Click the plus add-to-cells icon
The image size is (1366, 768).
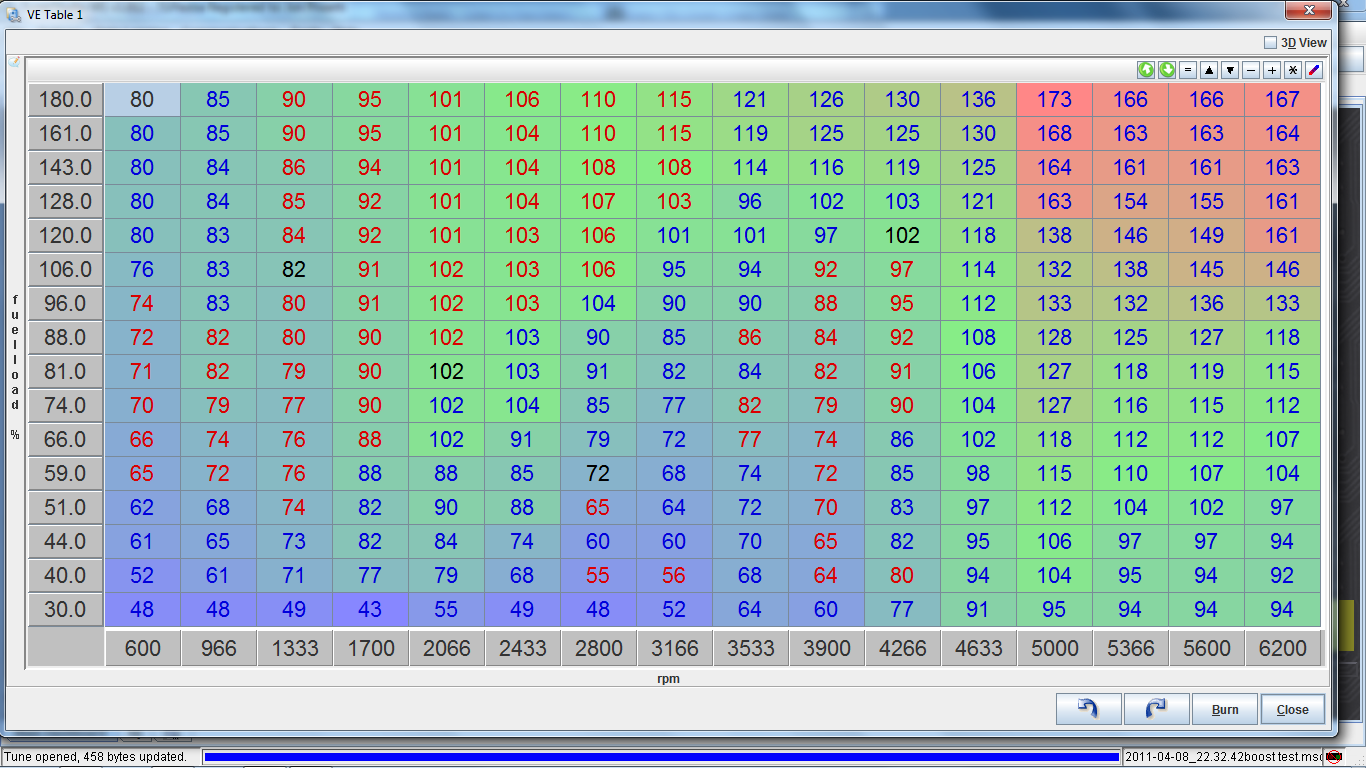click(1272, 70)
